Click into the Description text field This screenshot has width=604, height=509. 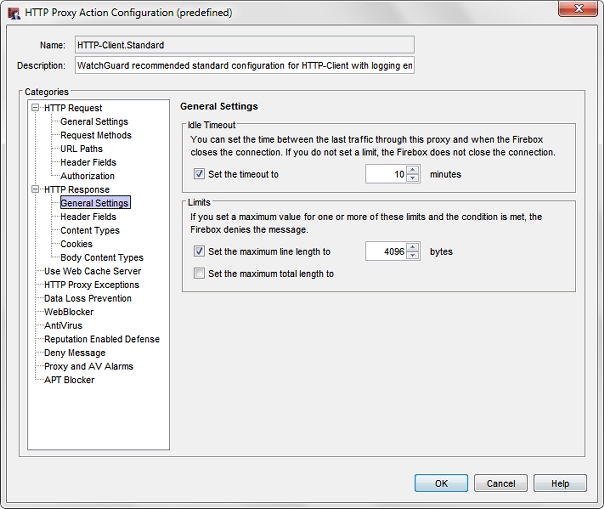tap(244, 66)
